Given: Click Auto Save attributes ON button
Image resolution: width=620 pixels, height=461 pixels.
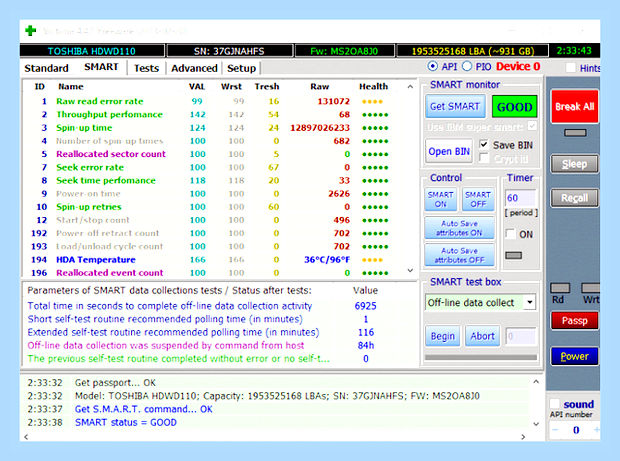Looking at the screenshot, I should pos(459,228).
